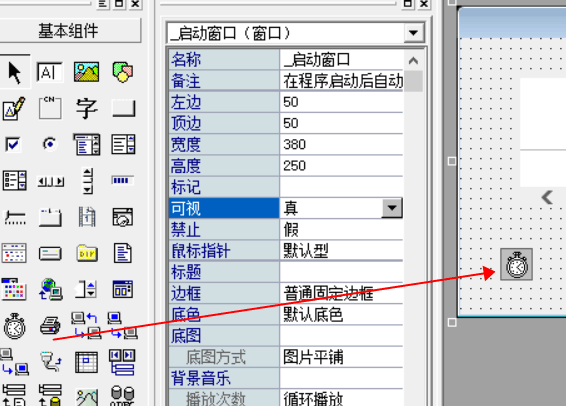Viewport: 566px width, 406px height.
Task: Pick the spin adjuster component
Action: (x=86, y=289)
